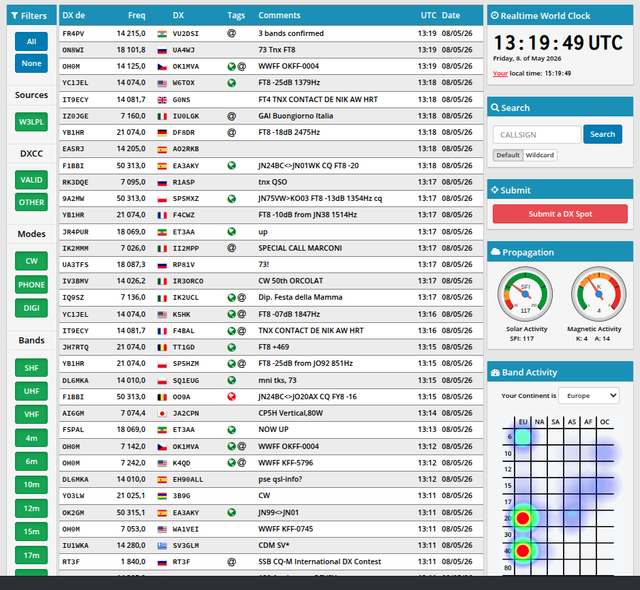Click the @ tag in the FR4PV row
The height and width of the screenshot is (590, 640).
pos(231,33)
